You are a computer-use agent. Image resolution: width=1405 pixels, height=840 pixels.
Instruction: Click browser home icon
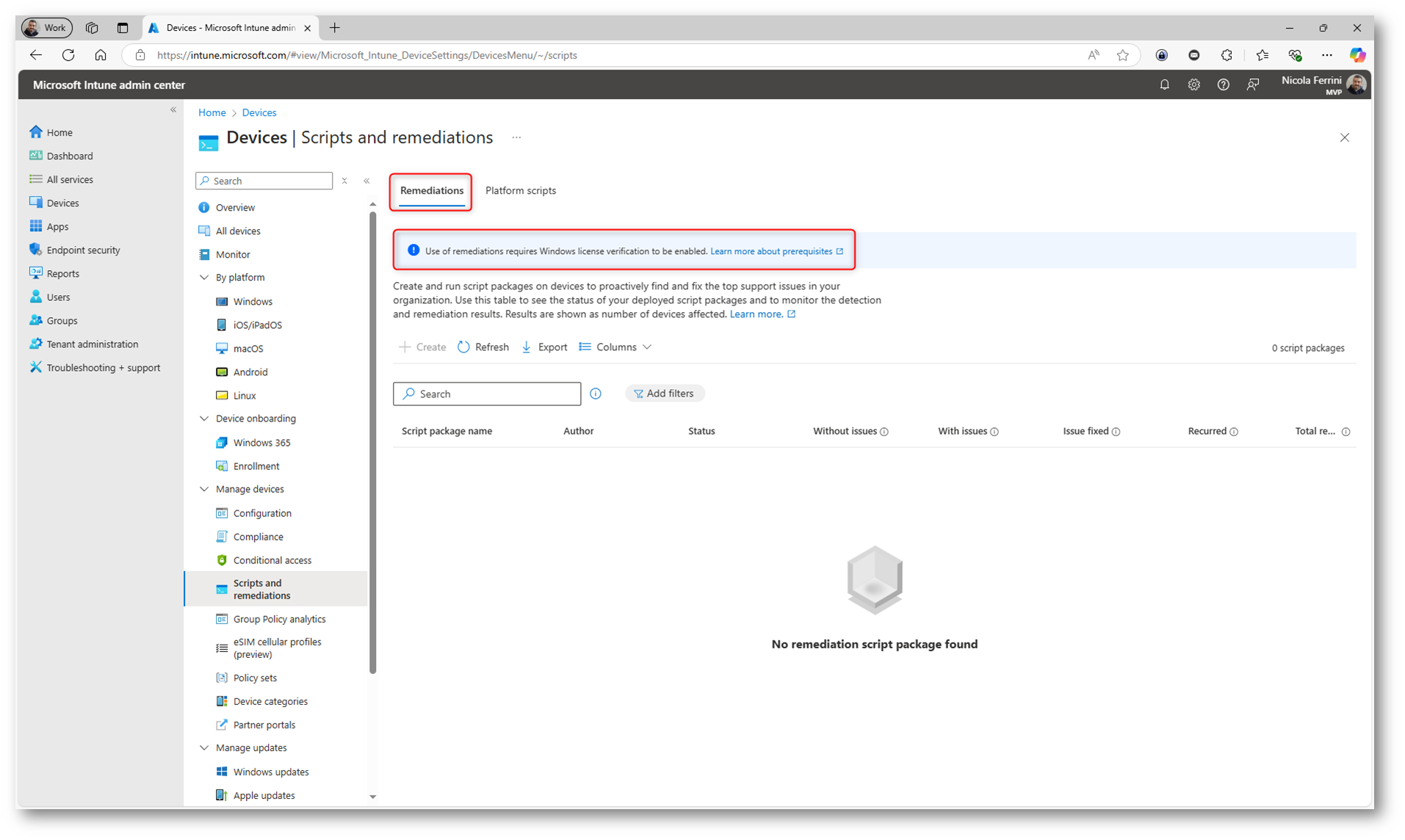101,55
